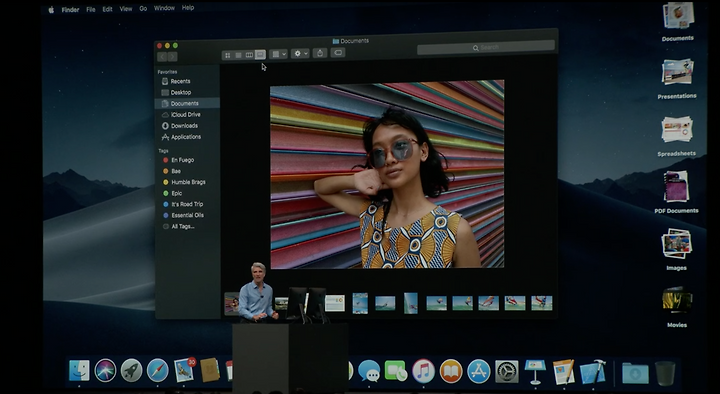720x394 pixels.
Task: Select the white document thumbnail in filmstrip
Action: 335,303
